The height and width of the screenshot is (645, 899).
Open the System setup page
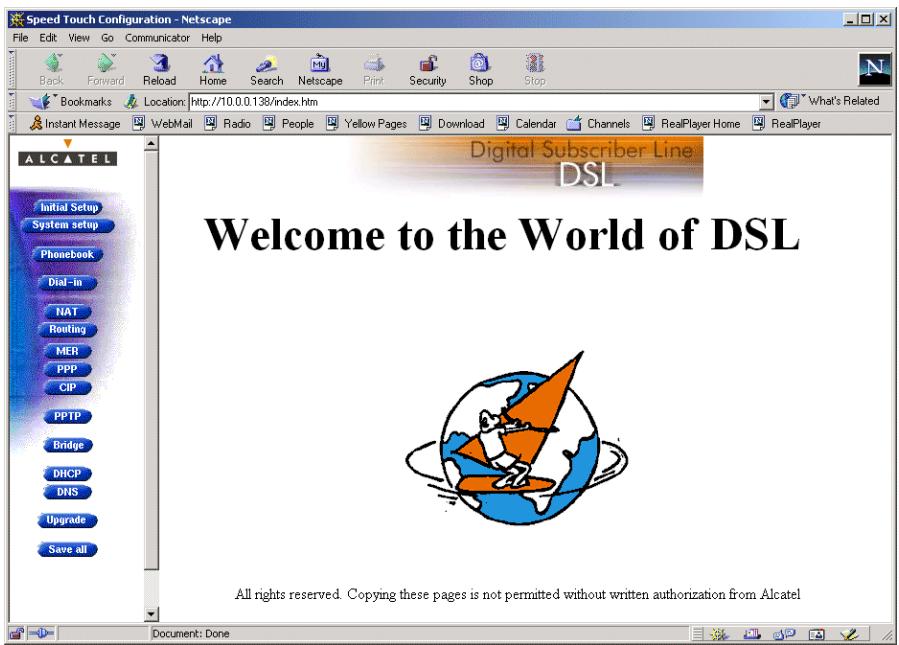(67, 225)
